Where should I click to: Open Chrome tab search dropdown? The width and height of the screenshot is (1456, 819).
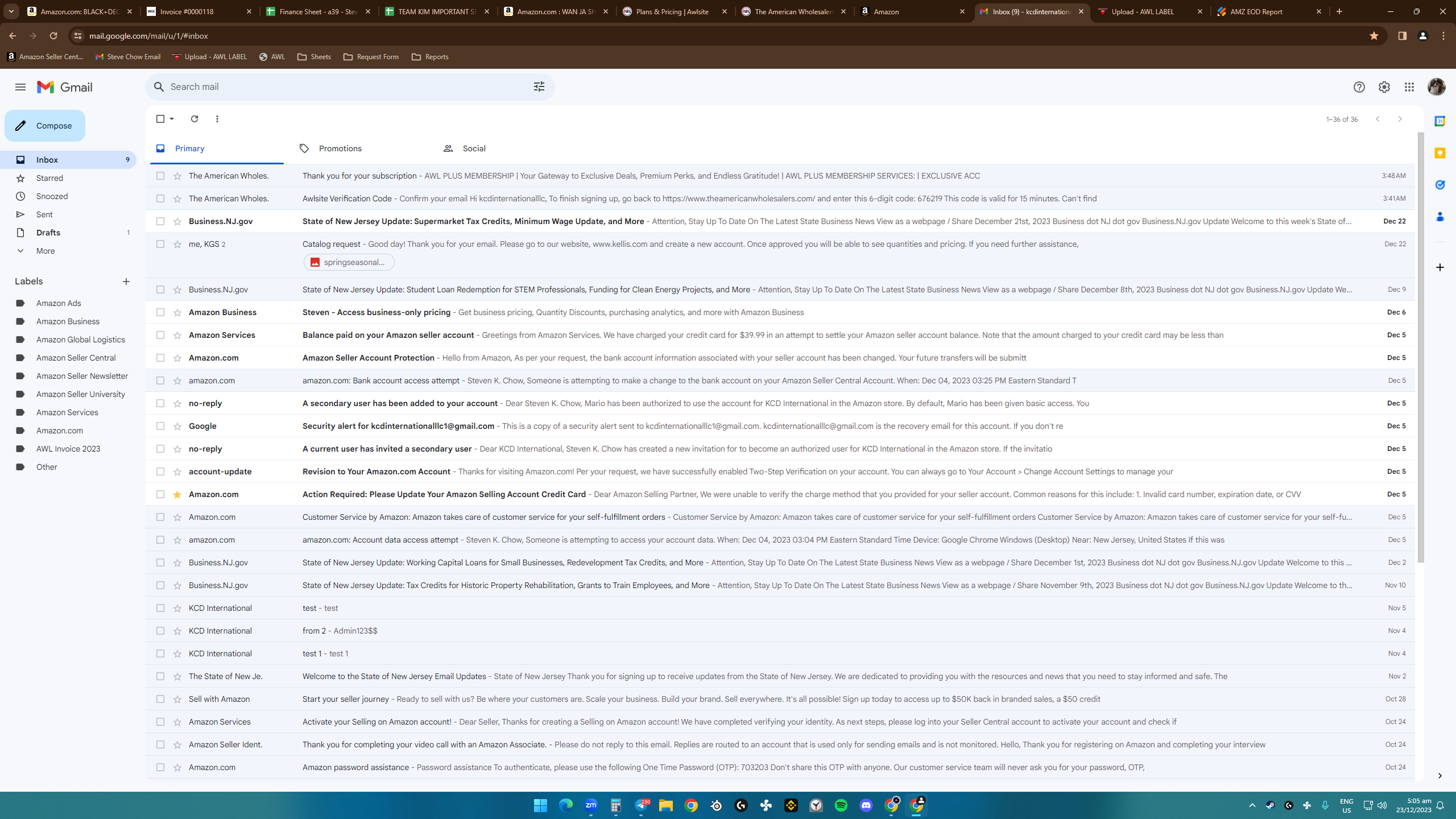(11, 11)
